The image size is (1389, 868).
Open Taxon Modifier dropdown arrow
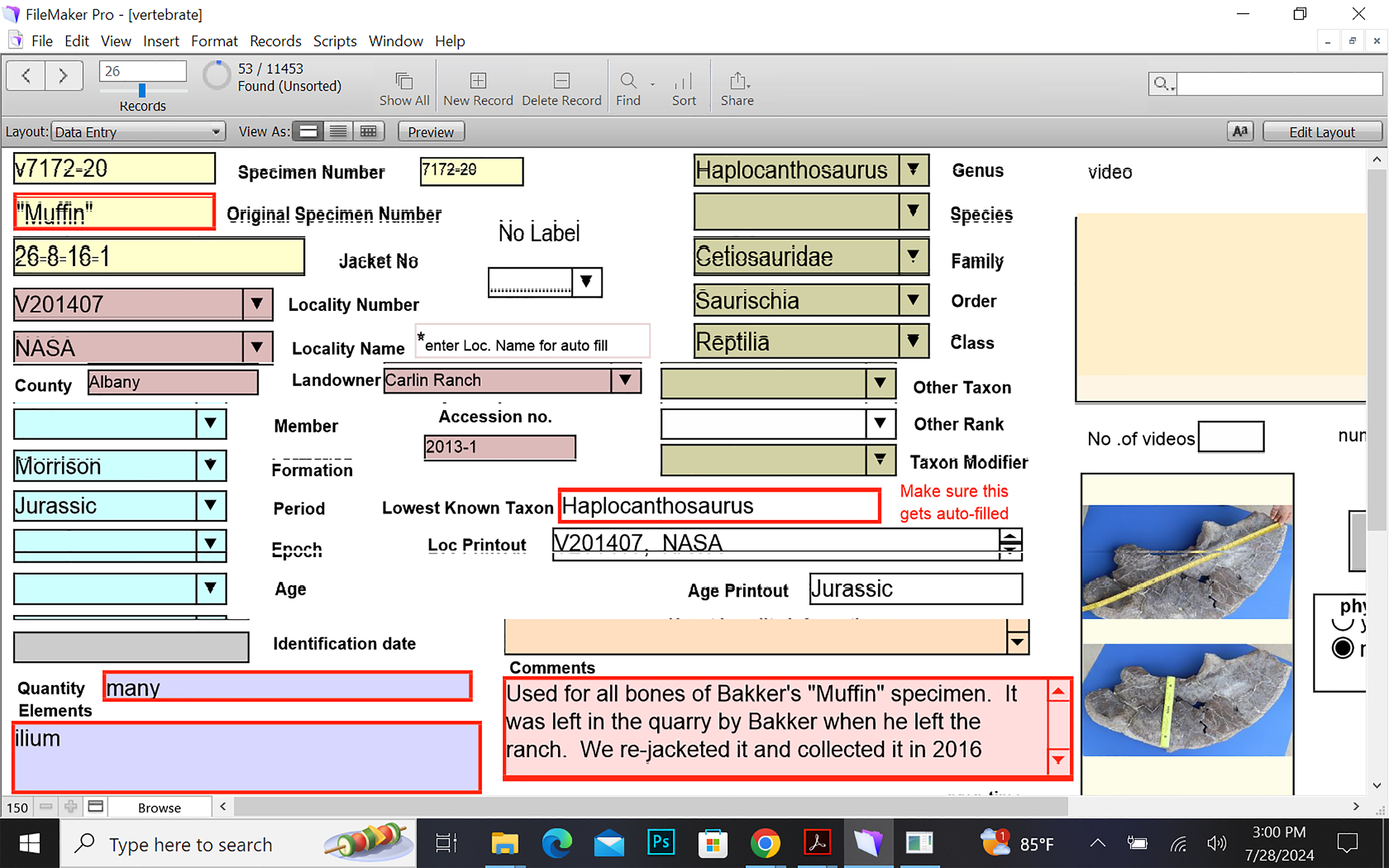tap(880, 460)
